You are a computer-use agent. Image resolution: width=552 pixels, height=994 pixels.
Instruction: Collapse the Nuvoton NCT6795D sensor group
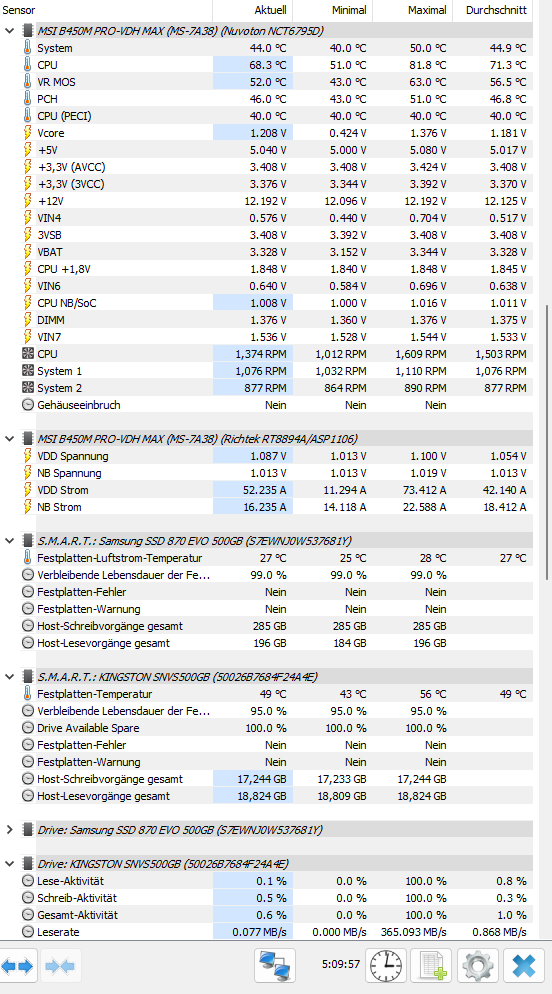(10, 30)
